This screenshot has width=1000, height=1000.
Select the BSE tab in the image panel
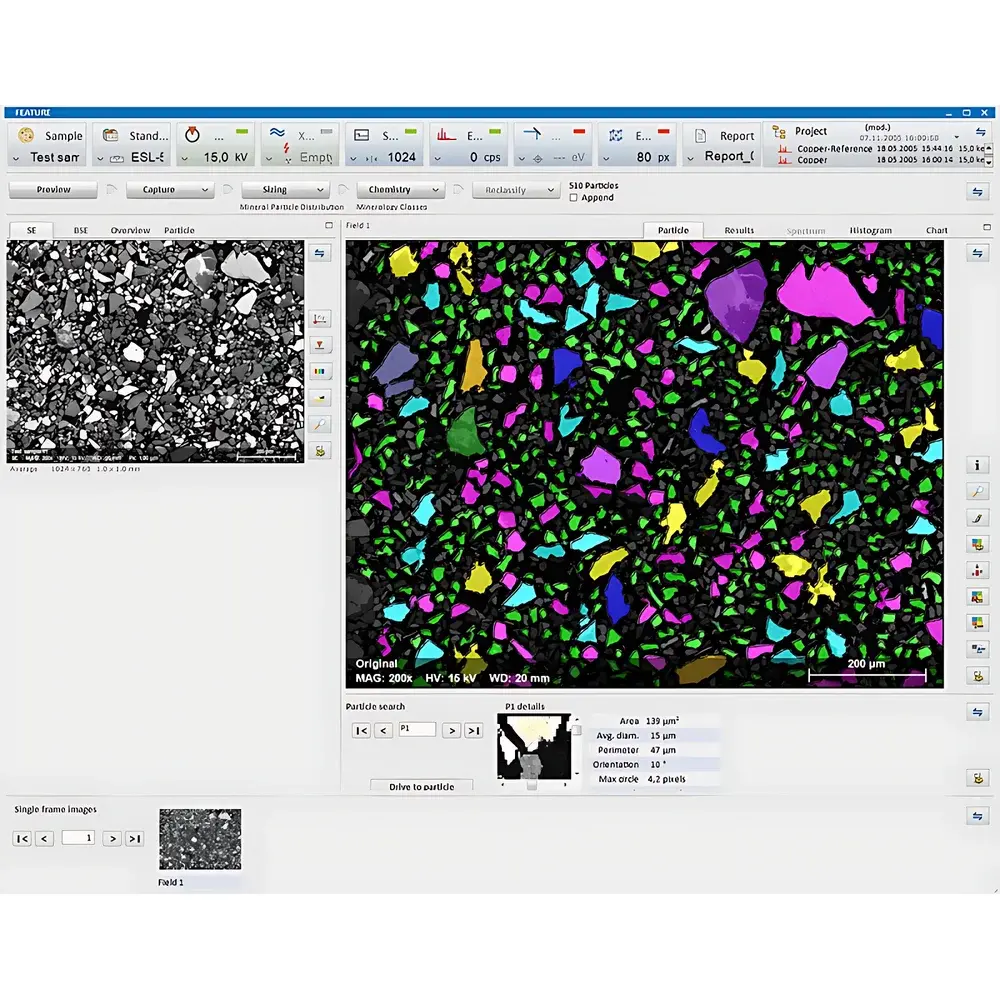(x=80, y=230)
